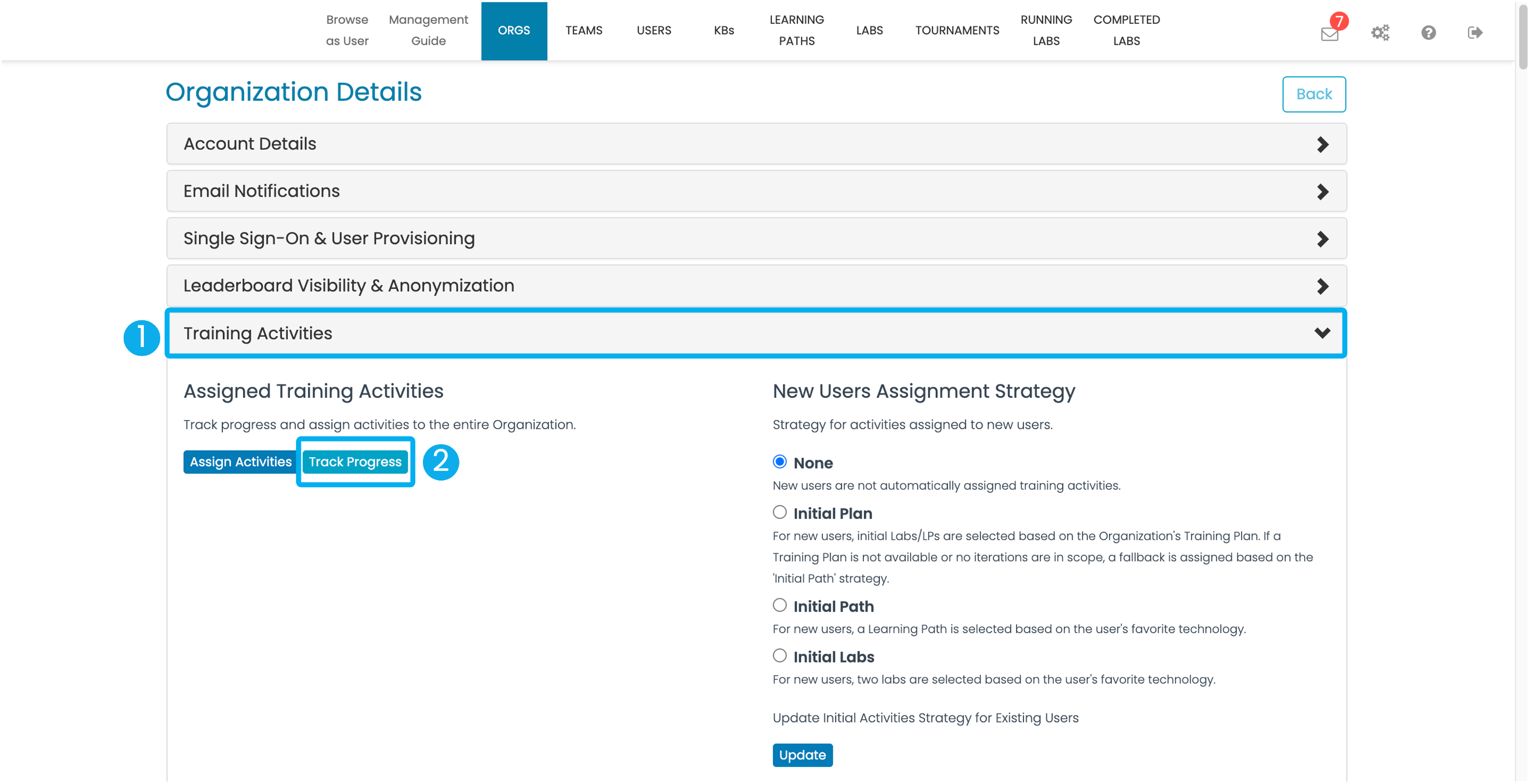The height and width of the screenshot is (784, 1531).
Task: Open the USERS tab
Action: (653, 31)
